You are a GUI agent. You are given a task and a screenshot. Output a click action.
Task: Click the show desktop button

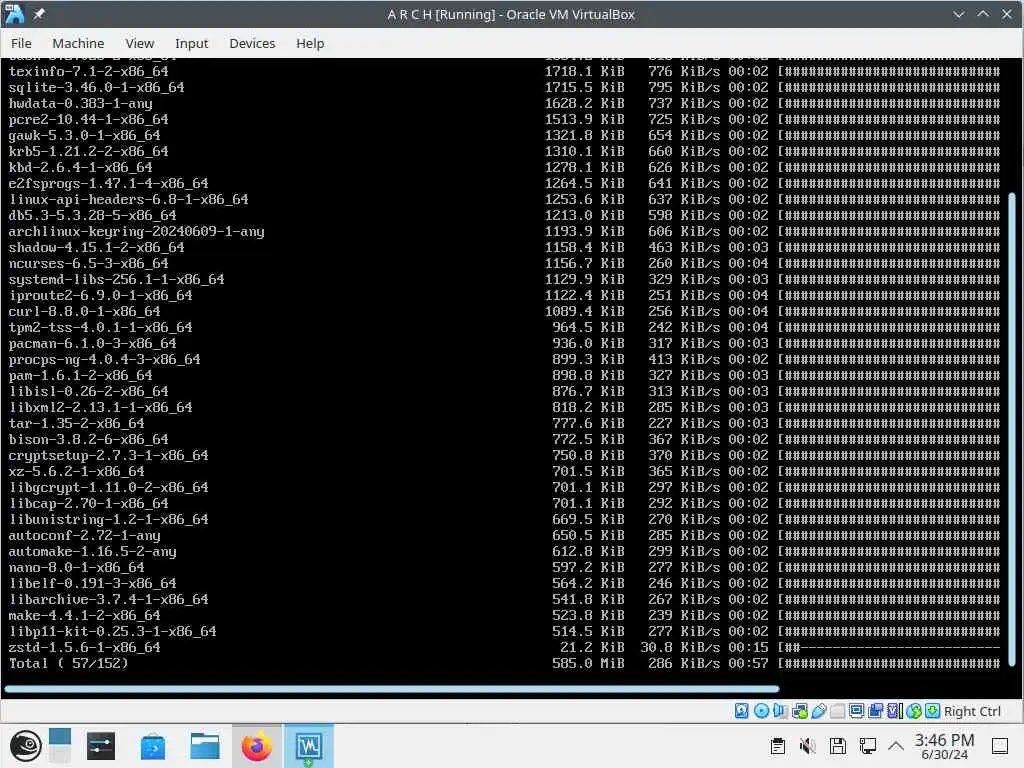click(x=1000, y=746)
